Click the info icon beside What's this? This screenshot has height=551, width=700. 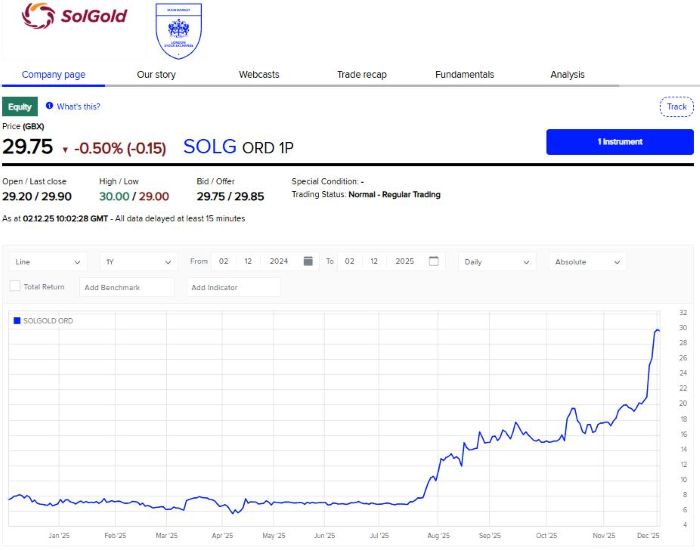pos(49,106)
